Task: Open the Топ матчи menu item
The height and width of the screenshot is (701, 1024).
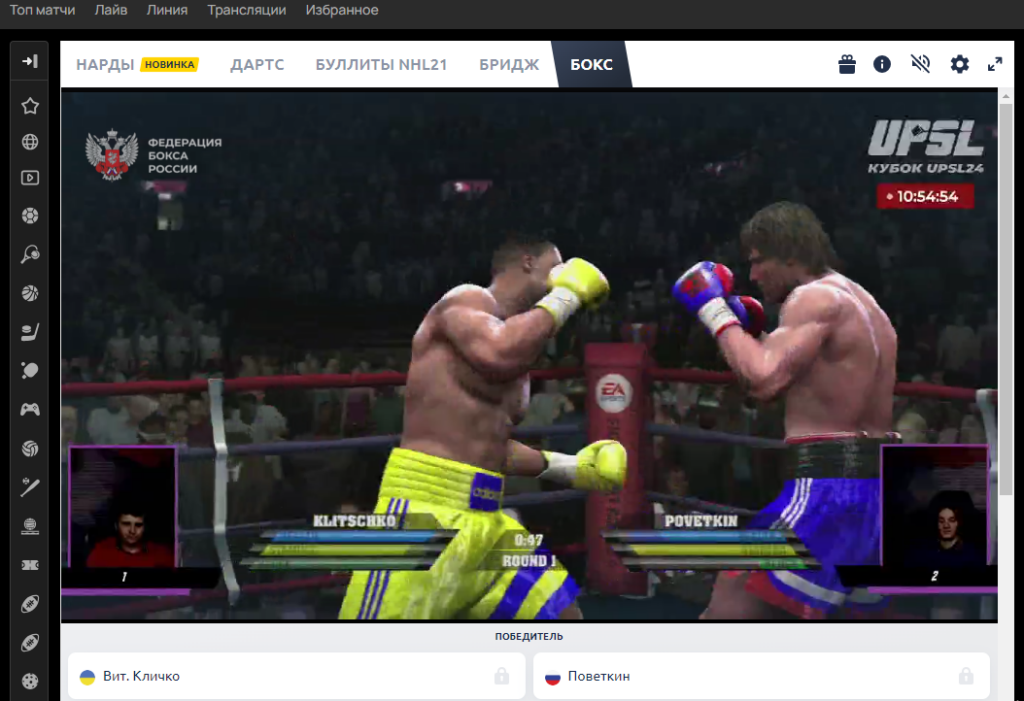Action: click(42, 10)
